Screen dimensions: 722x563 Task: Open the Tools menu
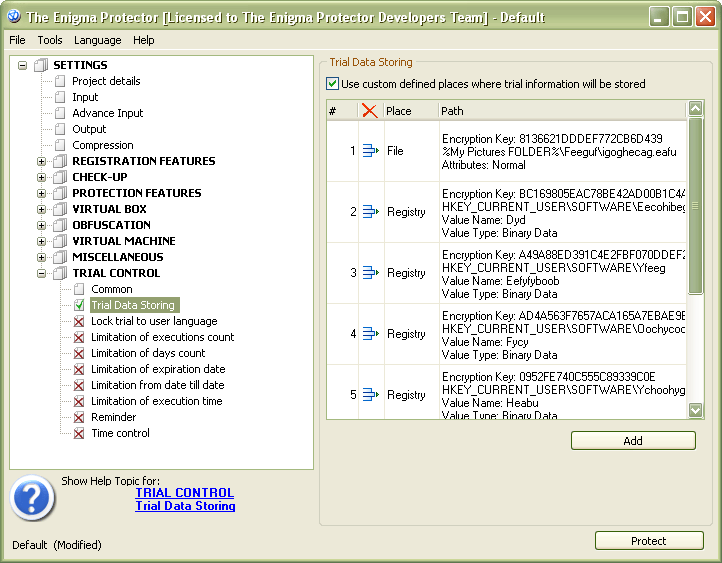(50, 40)
